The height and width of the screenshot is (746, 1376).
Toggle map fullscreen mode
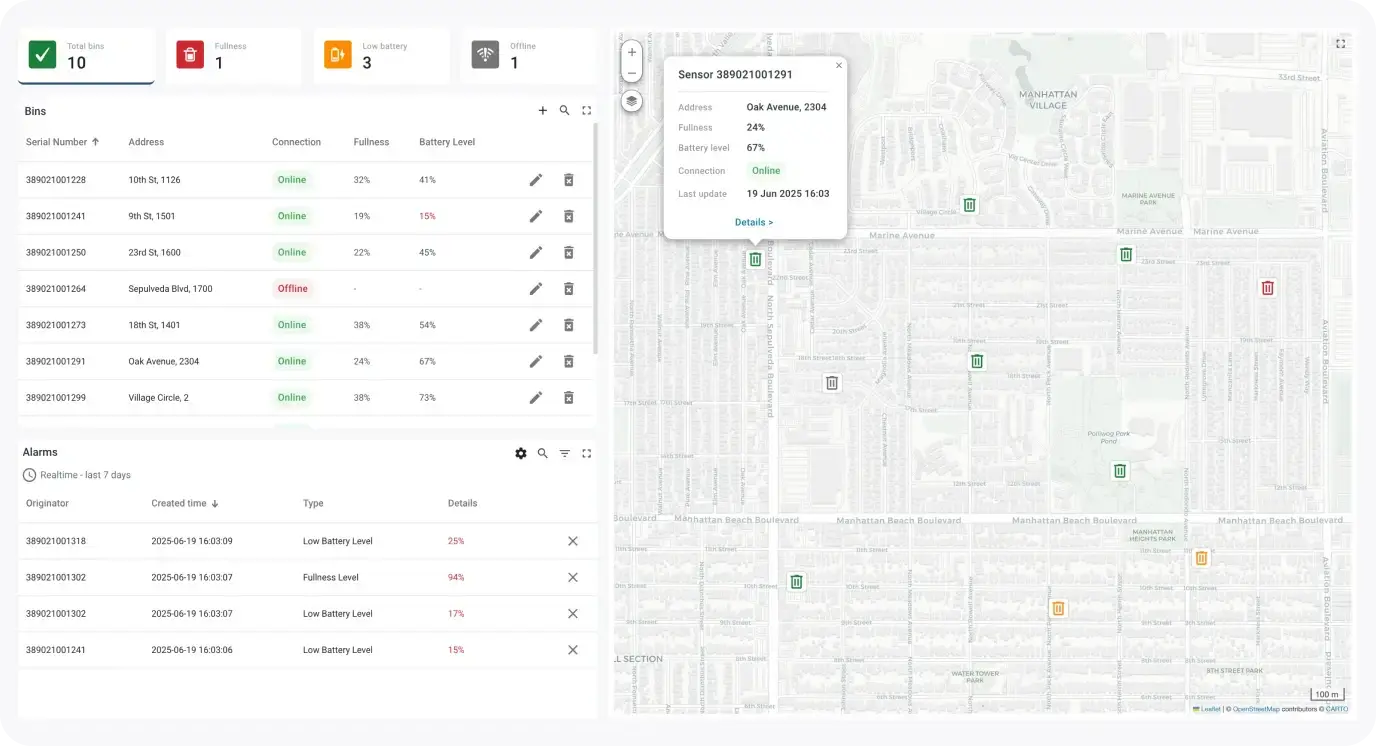pos(1341,44)
